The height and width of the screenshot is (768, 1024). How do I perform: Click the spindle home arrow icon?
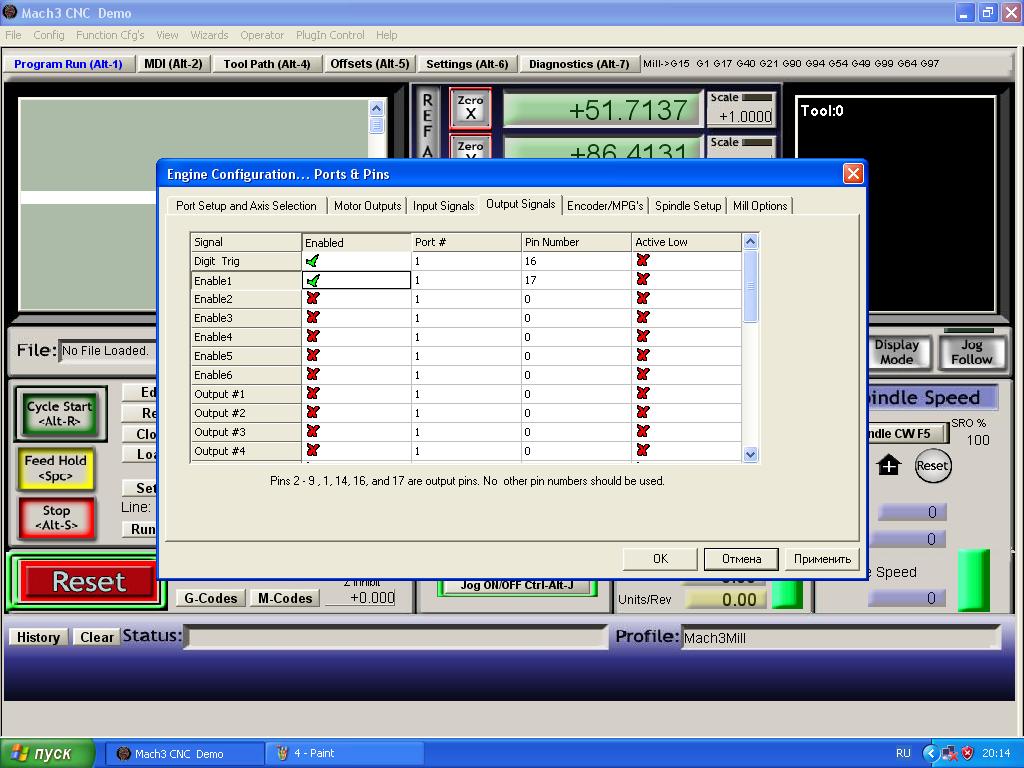coord(889,466)
